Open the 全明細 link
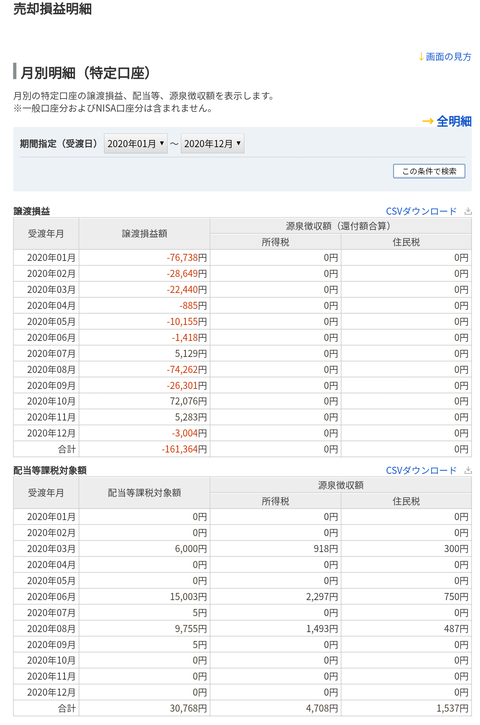Screen dimensions: 480x725 (x=454, y=122)
